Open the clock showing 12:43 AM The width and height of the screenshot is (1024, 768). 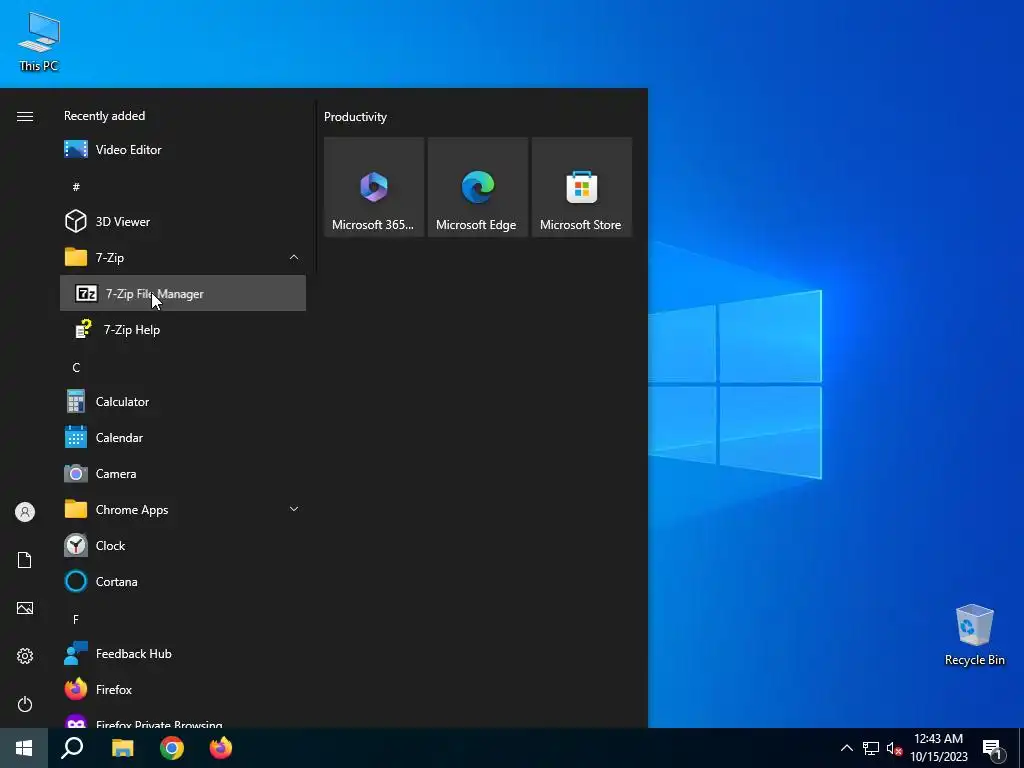pos(938,748)
